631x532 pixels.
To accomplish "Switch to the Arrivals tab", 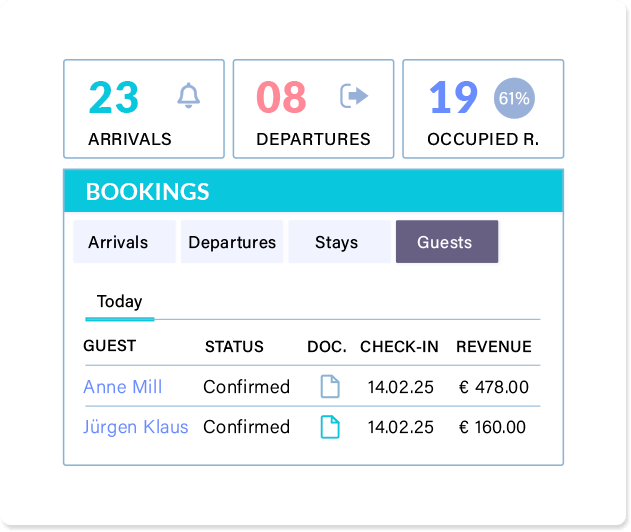I will (x=124, y=242).
